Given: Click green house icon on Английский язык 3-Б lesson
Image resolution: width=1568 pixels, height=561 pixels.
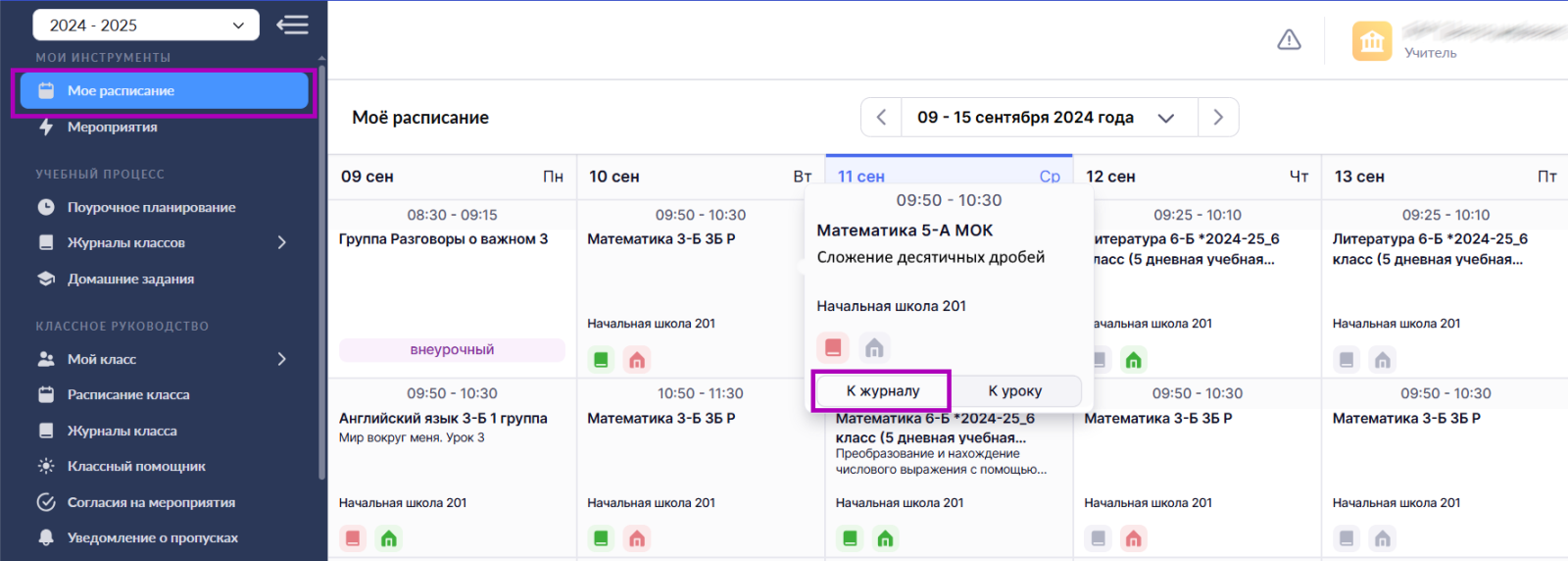Looking at the screenshot, I should tap(389, 538).
